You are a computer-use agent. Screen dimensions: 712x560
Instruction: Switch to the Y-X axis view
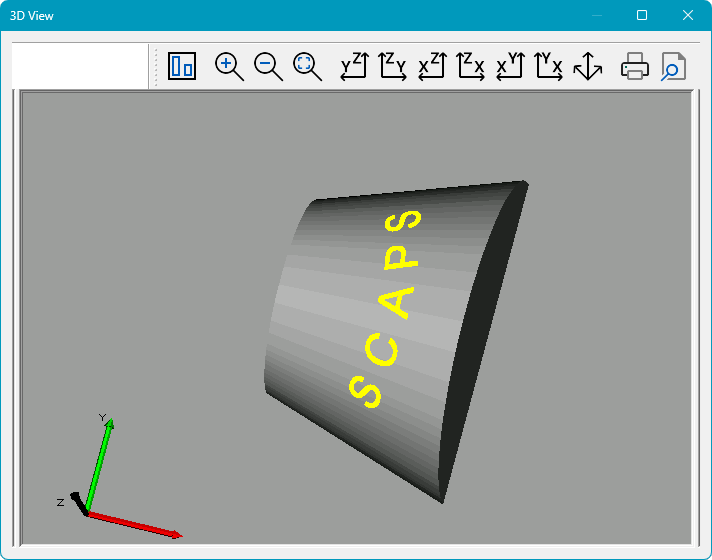[549, 66]
